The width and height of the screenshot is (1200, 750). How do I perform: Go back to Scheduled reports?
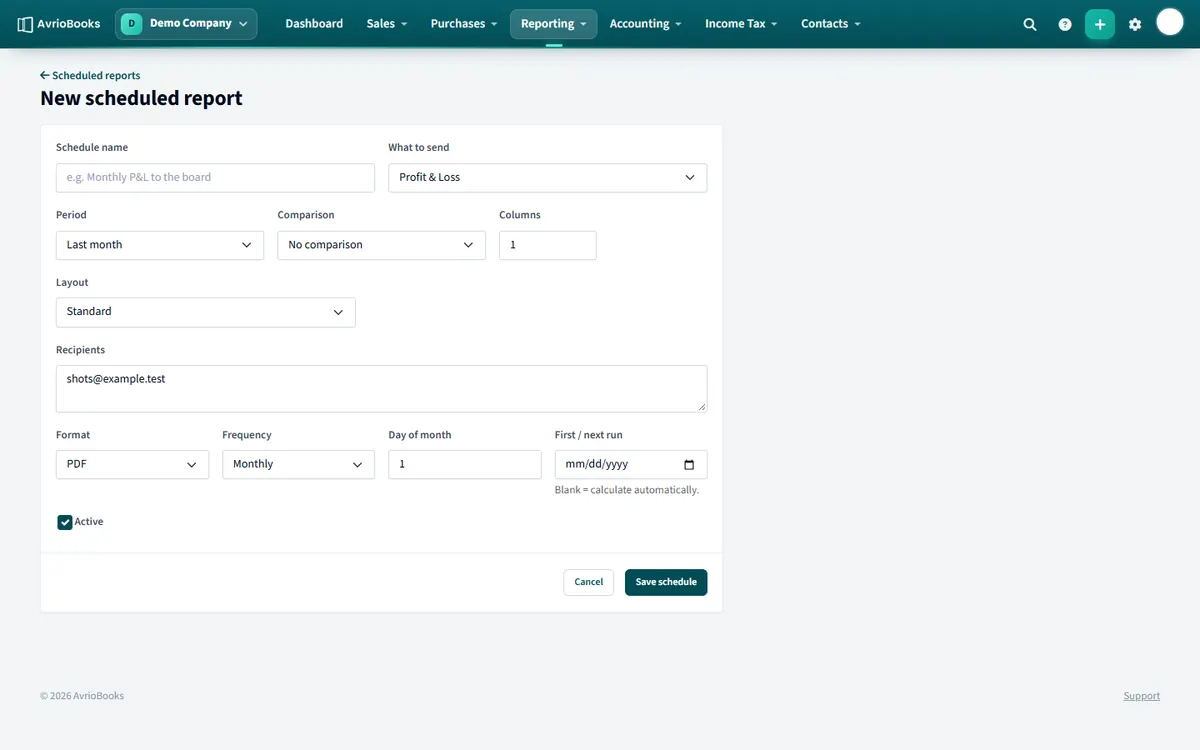coord(90,76)
